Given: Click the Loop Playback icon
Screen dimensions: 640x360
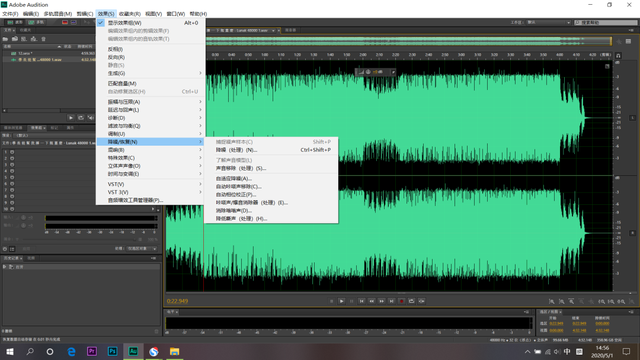Looking at the screenshot, I should coord(411,301).
